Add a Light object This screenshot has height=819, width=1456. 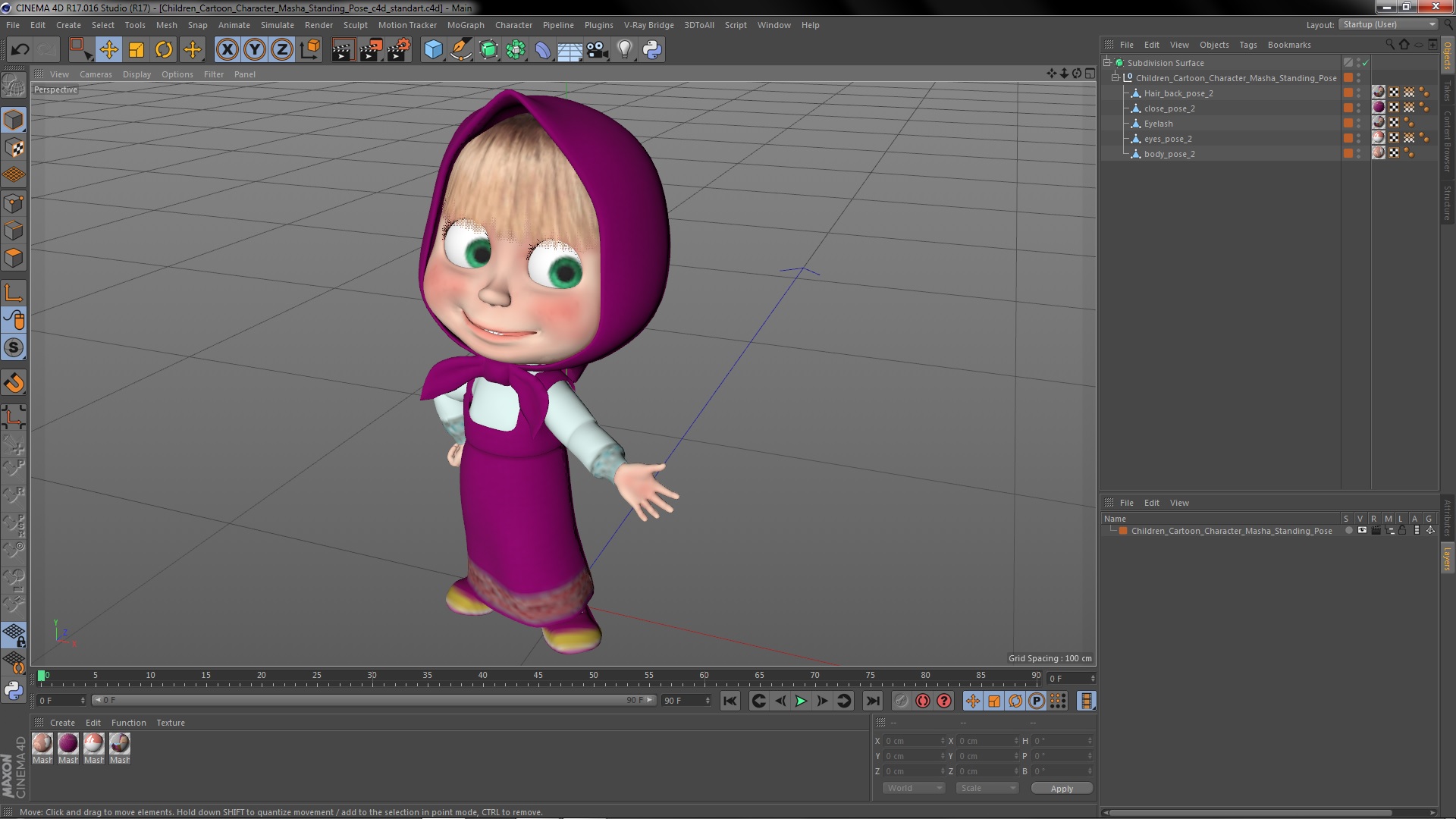click(624, 50)
